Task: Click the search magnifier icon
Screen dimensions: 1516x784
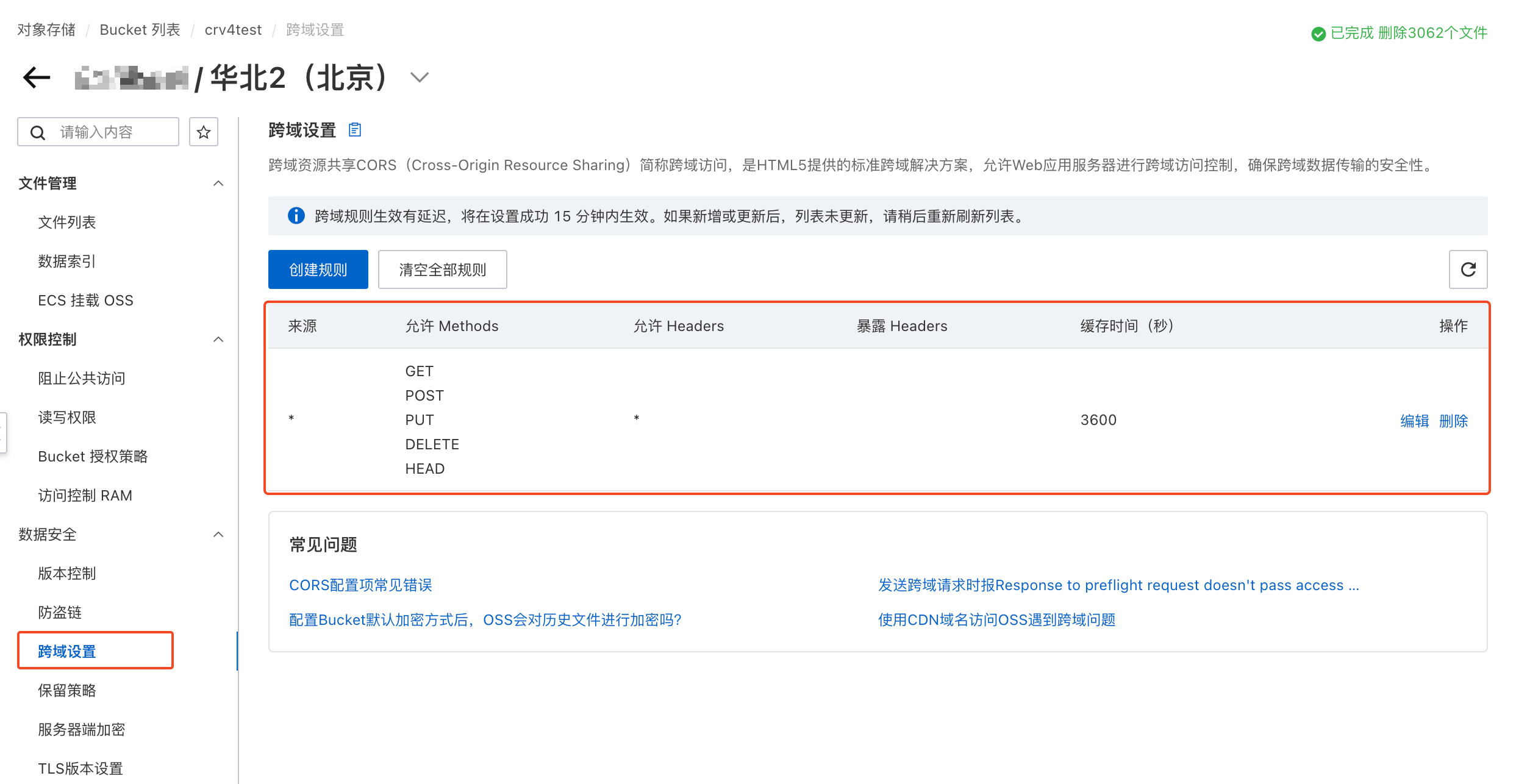Action: point(38,132)
